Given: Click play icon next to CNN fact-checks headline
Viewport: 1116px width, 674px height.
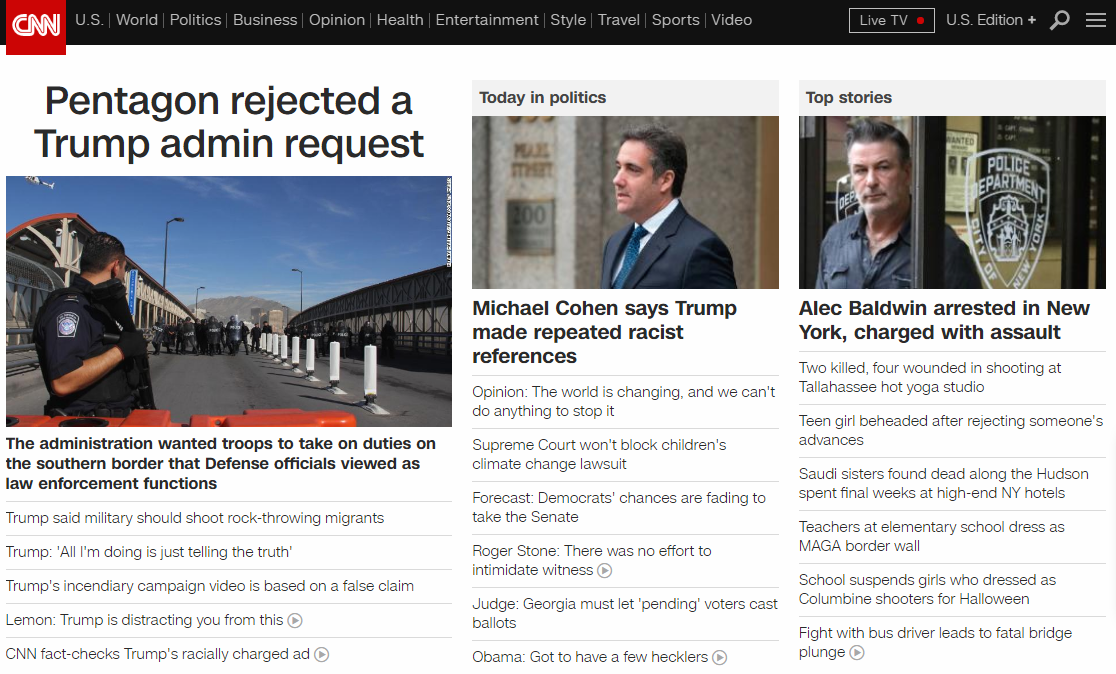Looking at the screenshot, I should tap(322, 655).
